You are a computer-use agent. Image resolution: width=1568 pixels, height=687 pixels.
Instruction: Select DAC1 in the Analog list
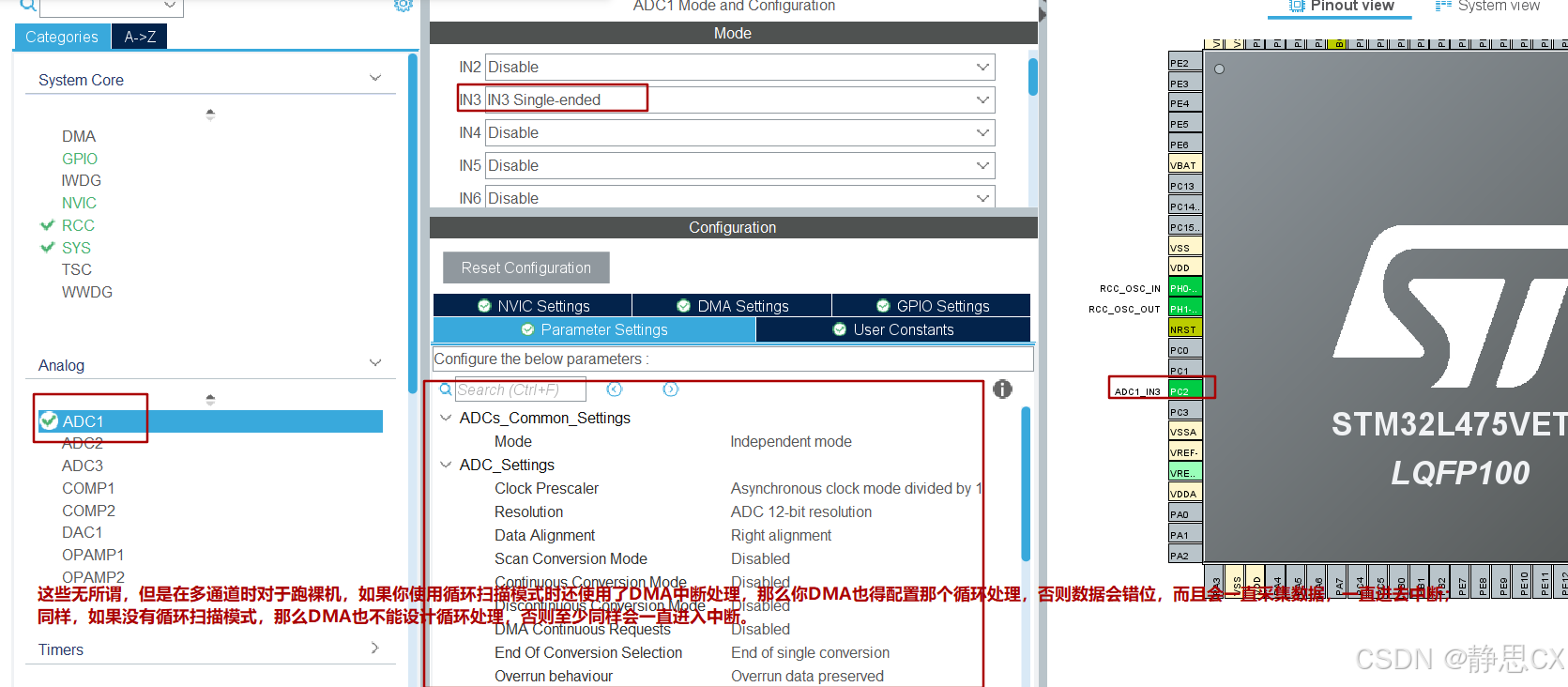tap(83, 532)
